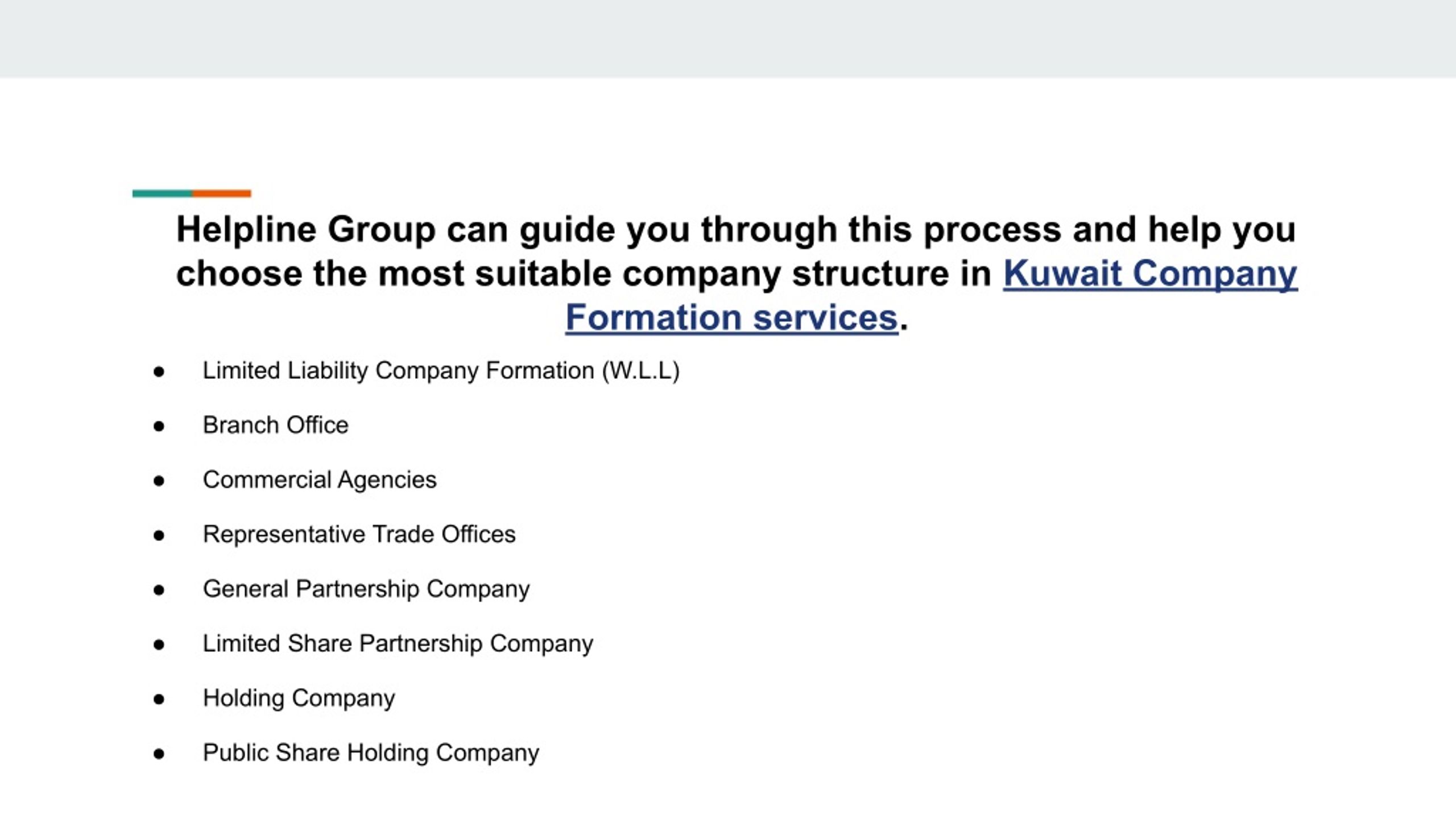
Task: Click the Branch Office list item
Action: pos(275,425)
